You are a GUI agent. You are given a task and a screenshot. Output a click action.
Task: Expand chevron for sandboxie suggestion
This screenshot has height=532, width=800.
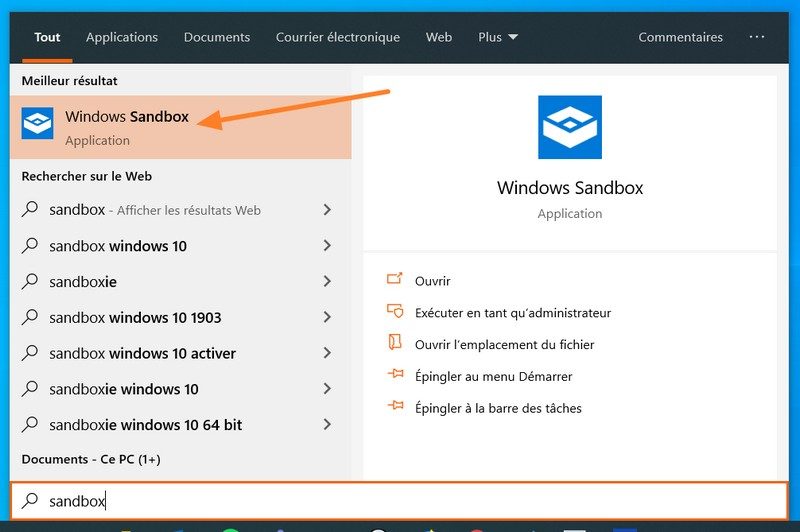tap(327, 281)
